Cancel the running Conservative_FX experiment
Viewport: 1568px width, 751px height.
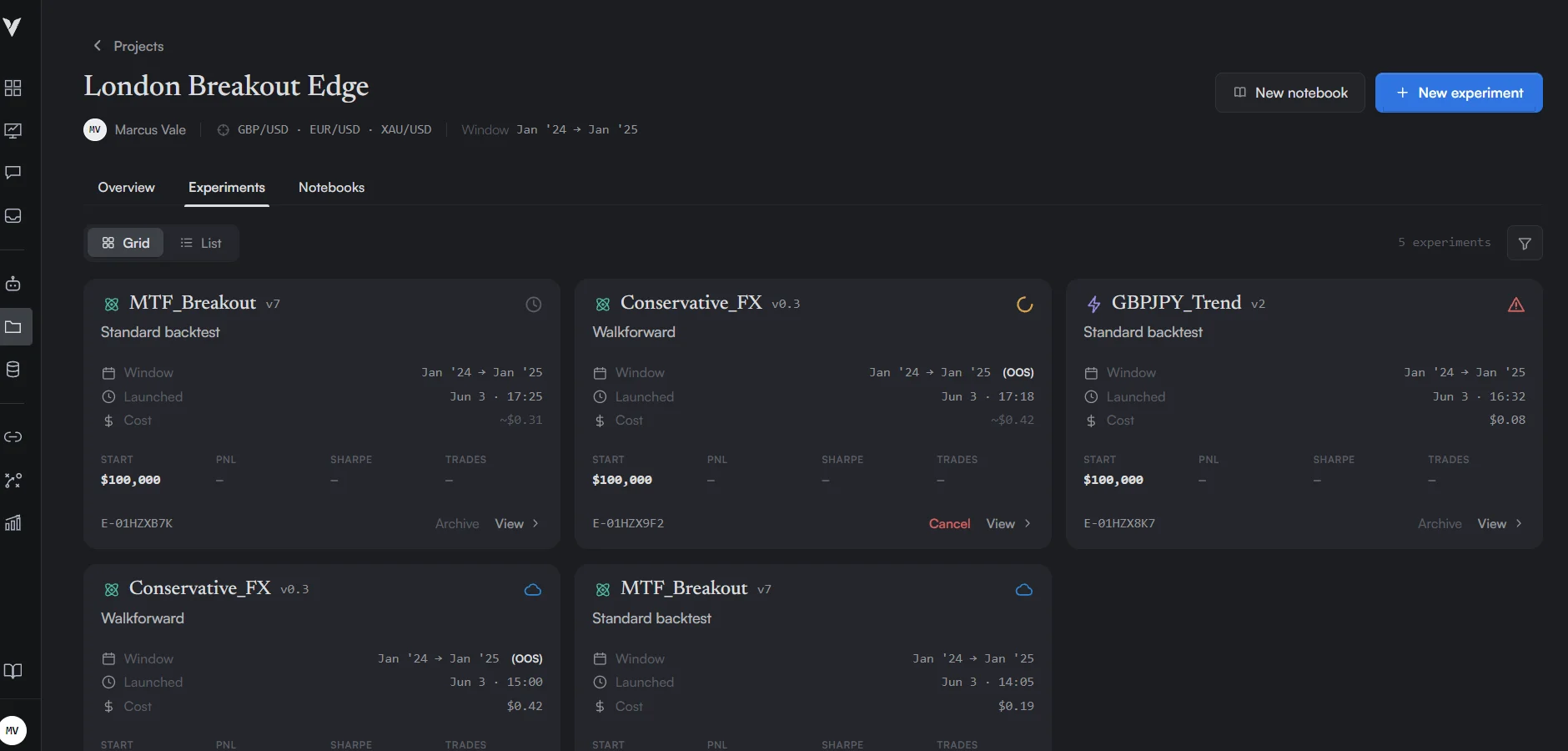click(949, 524)
